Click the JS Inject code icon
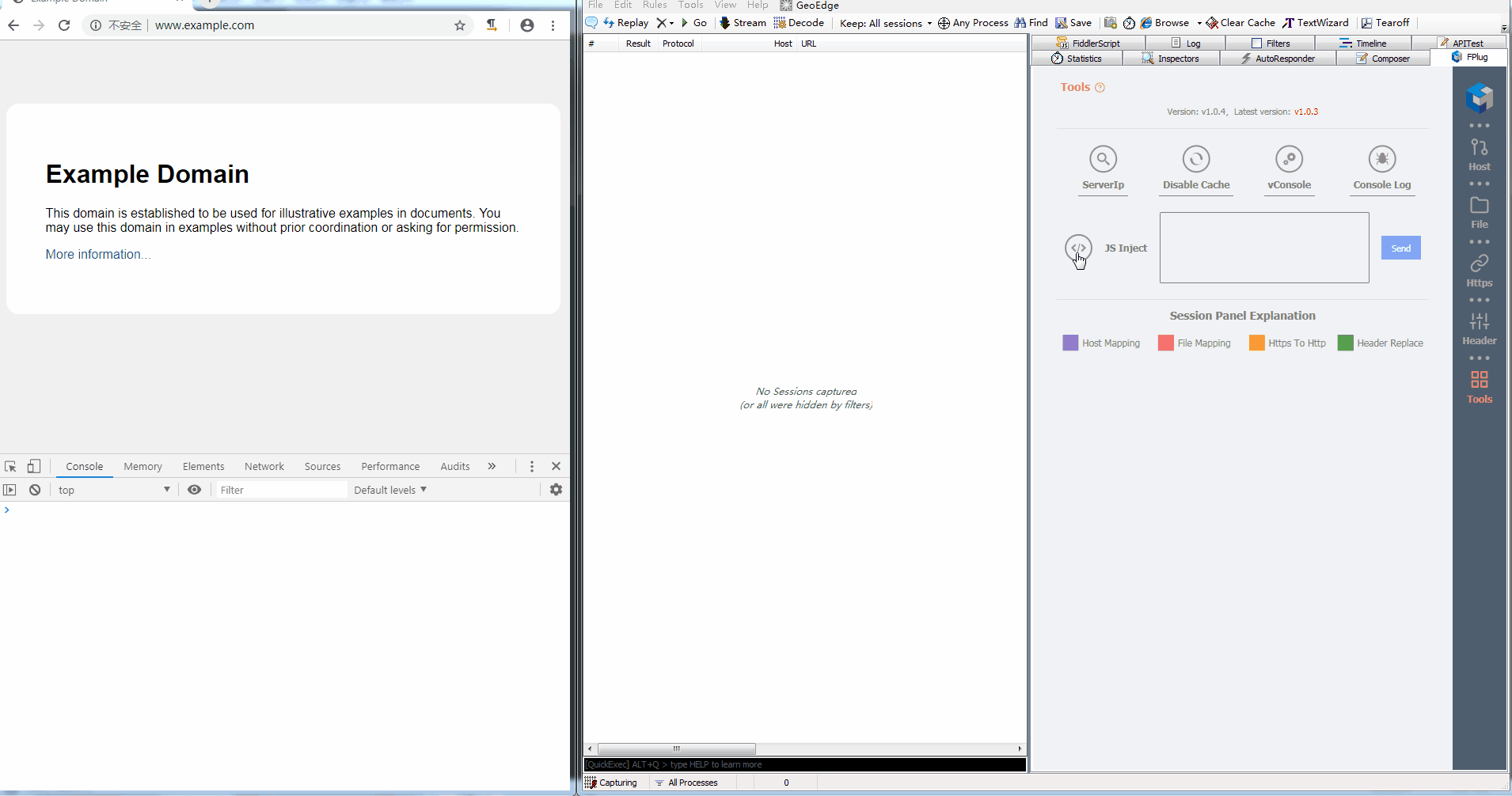 [x=1078, y=248]
